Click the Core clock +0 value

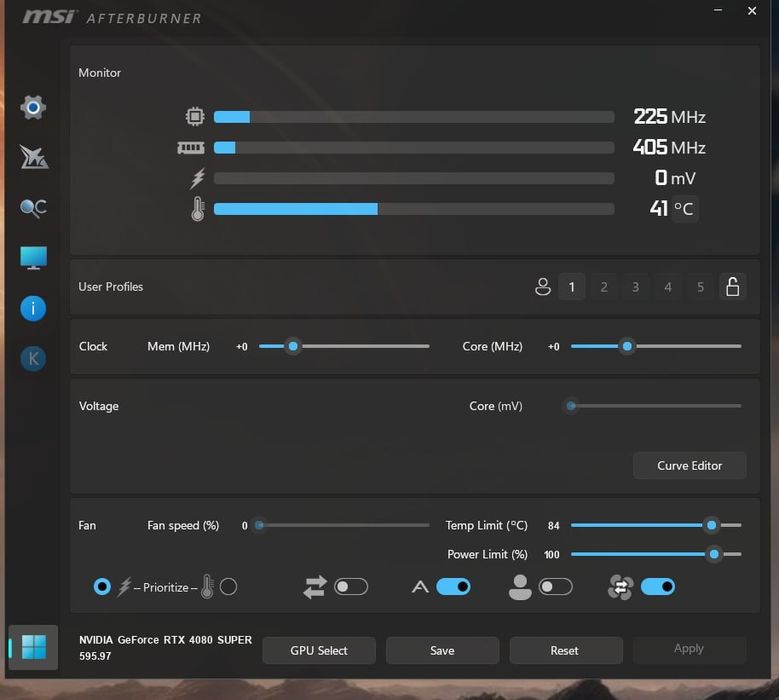pos(553,347)
